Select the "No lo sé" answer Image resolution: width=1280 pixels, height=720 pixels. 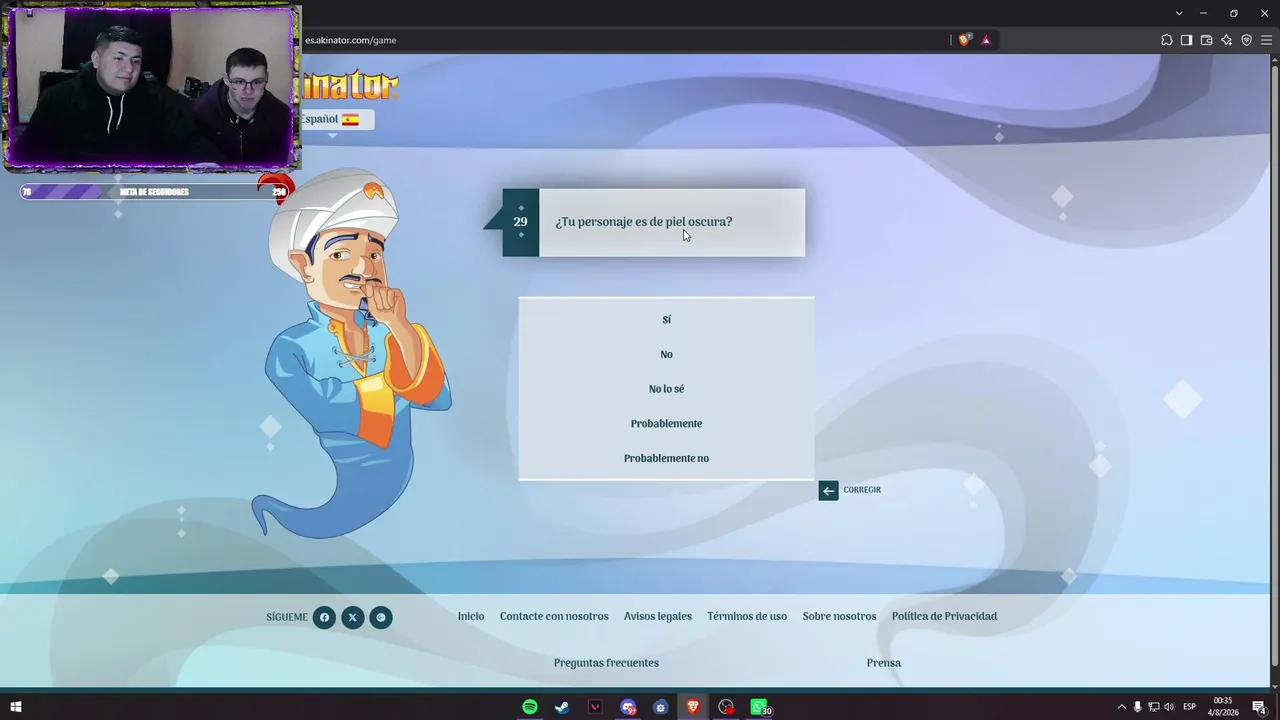point(666,389)
